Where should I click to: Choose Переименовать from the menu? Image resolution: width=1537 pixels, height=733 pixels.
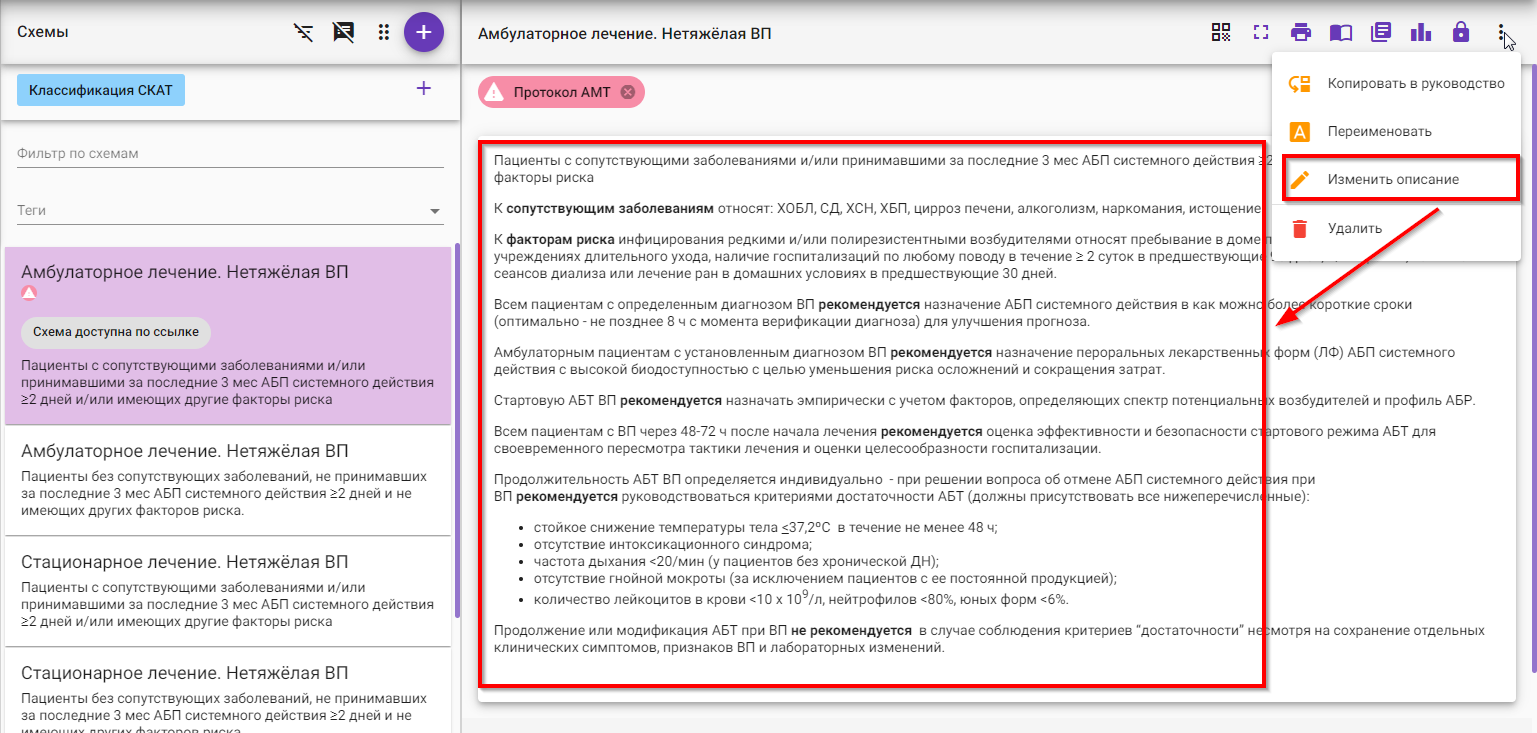tap(1396, 132)
